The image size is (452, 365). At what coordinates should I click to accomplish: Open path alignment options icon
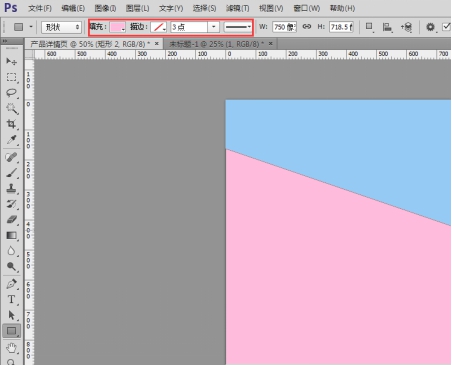[387, 27]
